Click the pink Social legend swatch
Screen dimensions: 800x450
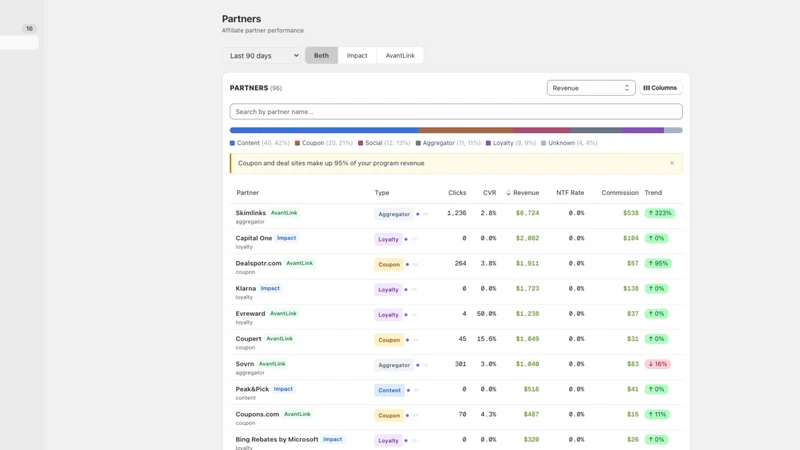tap(360, 143)
